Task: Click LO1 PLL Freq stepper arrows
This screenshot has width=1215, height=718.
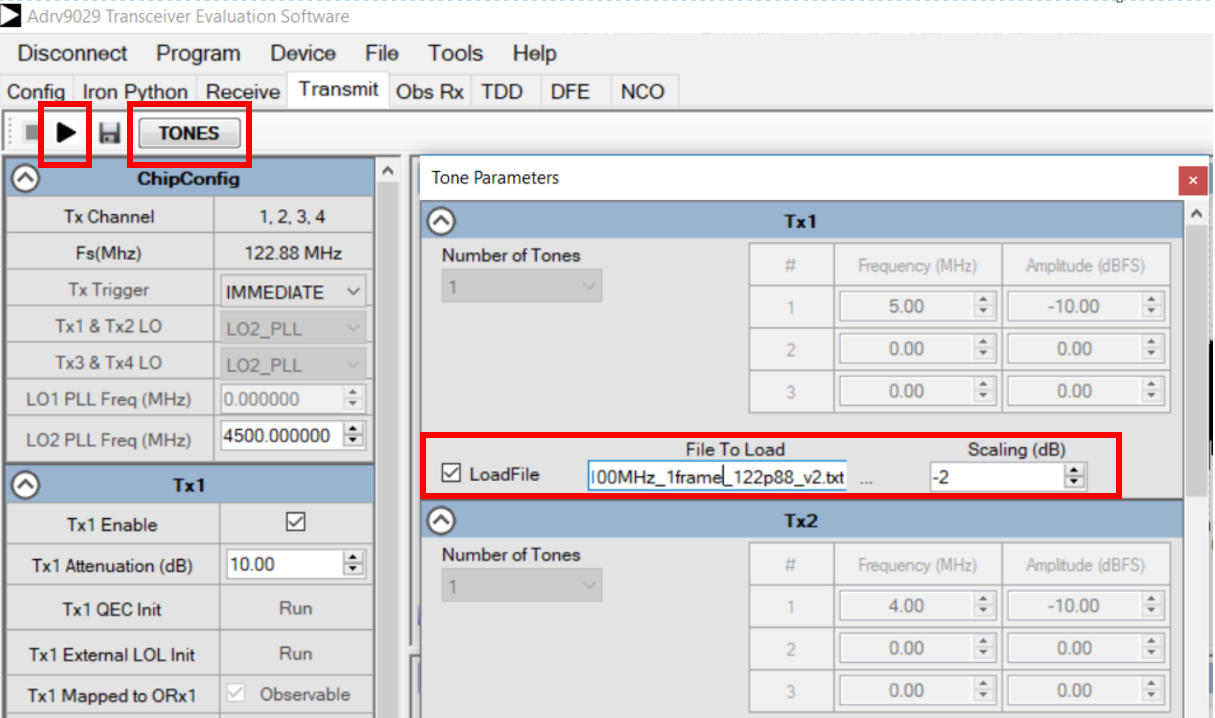Action: (354, 399)
